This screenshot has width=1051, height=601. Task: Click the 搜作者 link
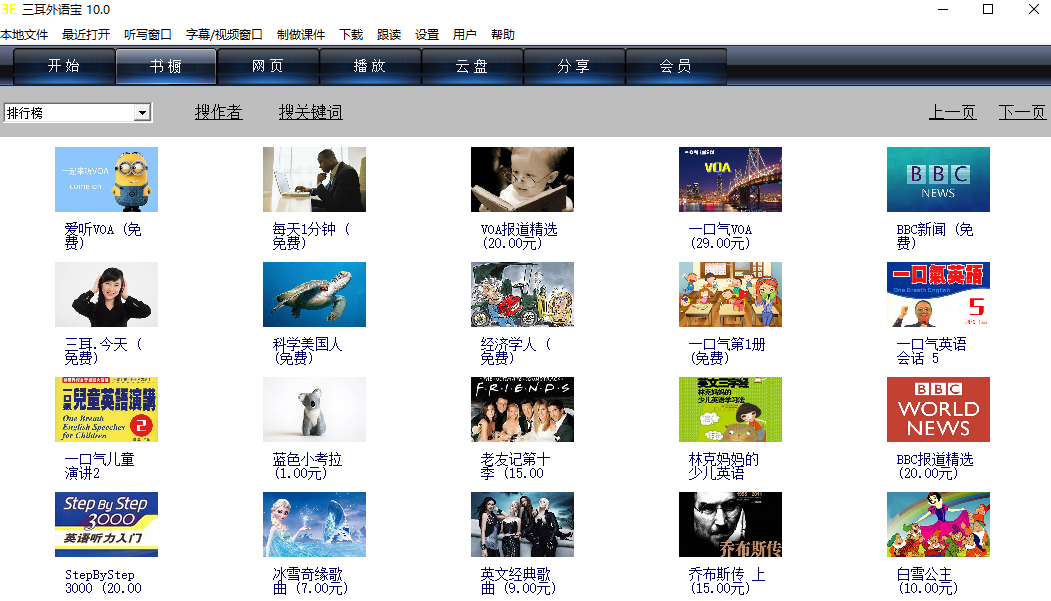[219, 113]
